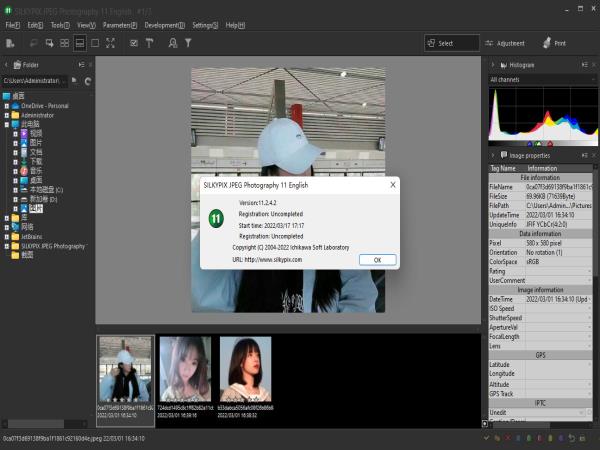The width and height of the screenshot is (600, 450).
Task: Open the View menu
Action: pyautogui.click(x=86, y=25)
